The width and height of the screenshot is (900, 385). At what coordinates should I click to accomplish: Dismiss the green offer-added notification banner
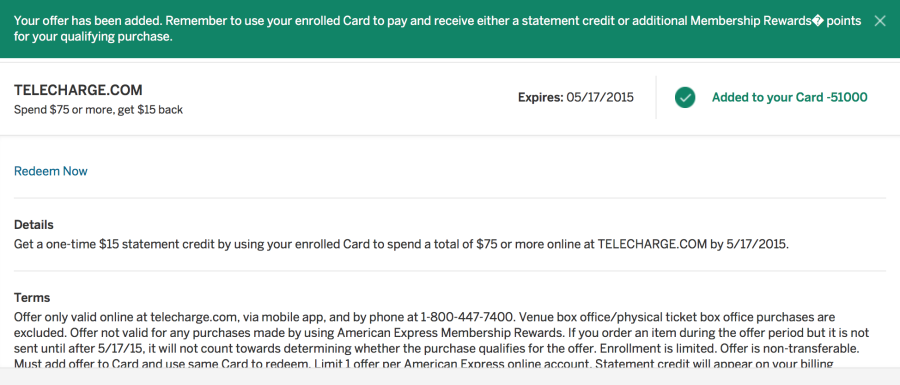click(879, 21)
